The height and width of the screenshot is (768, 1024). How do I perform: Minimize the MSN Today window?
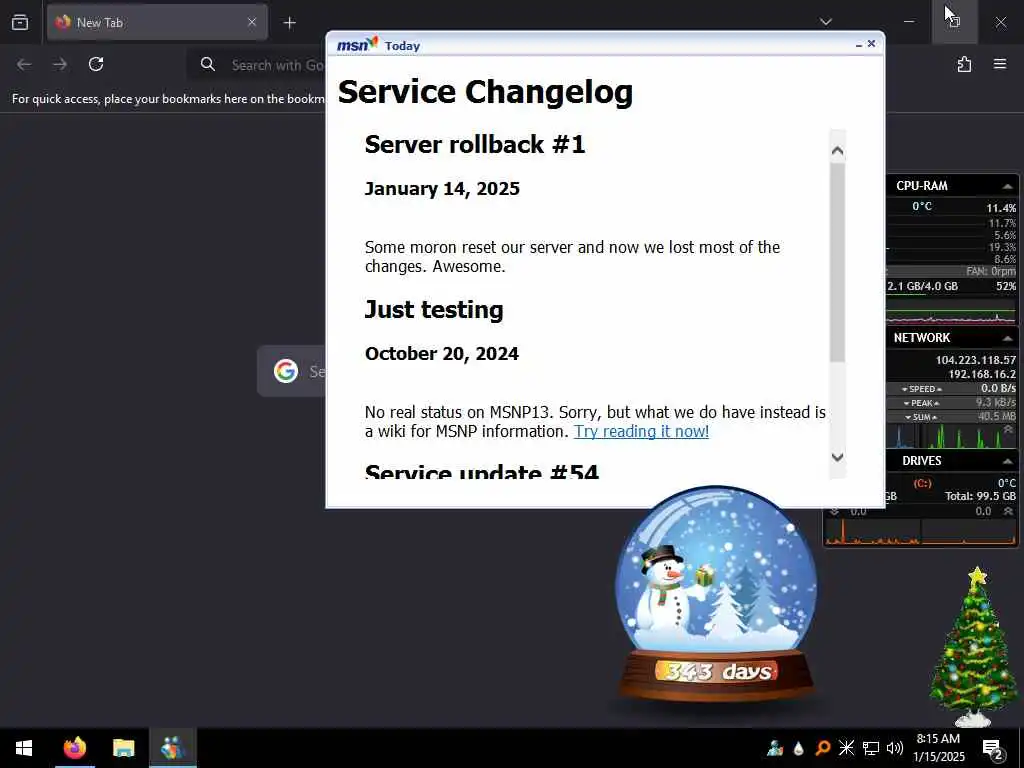pos(859,44)
